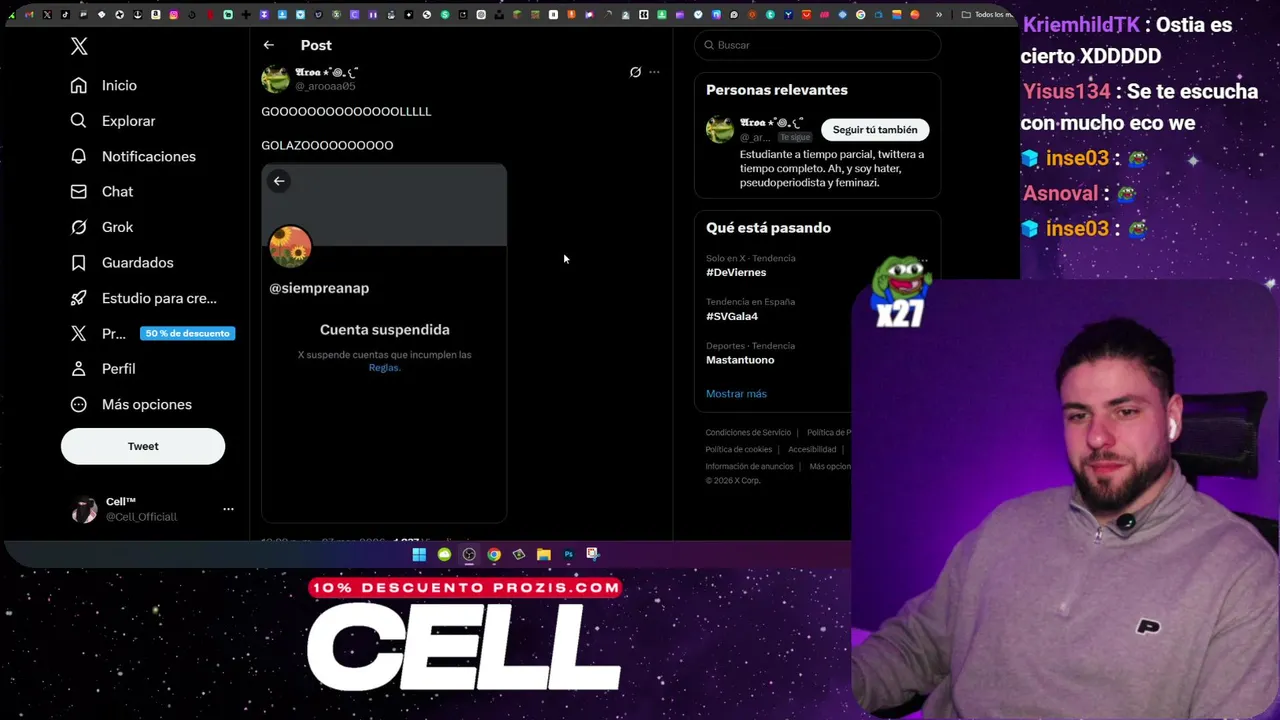
Task: Open Notificaciones in the sidebar
Action: [x=133, y=156]
